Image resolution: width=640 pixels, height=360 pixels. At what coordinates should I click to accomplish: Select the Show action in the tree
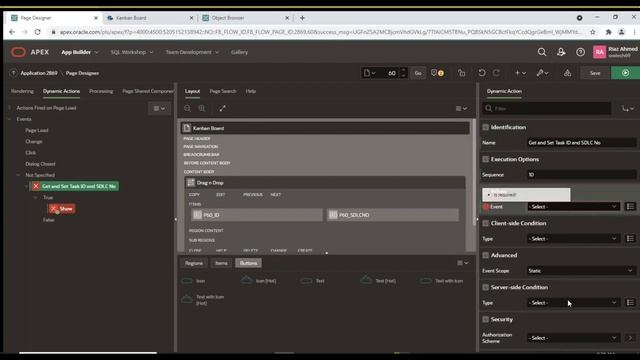point(62,209)
